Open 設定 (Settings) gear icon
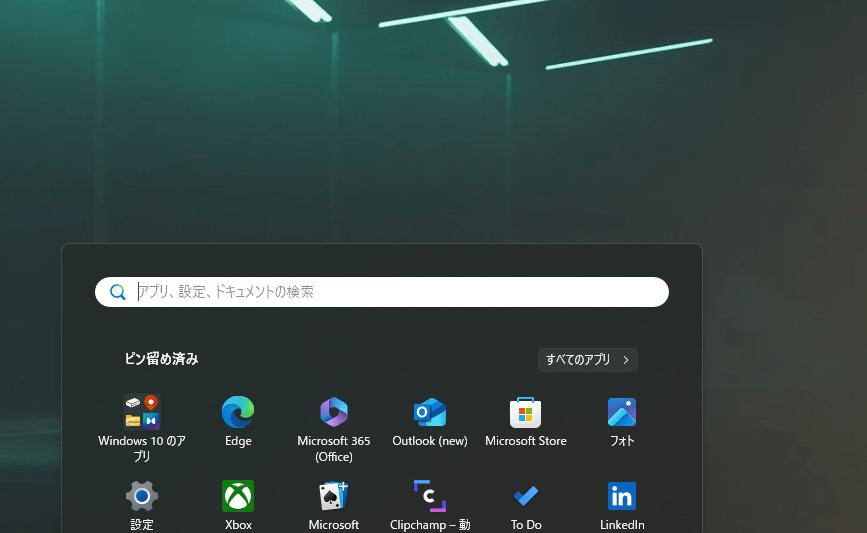Image resolution: width=867 pixels, height=533 pixels. (142, 496)
